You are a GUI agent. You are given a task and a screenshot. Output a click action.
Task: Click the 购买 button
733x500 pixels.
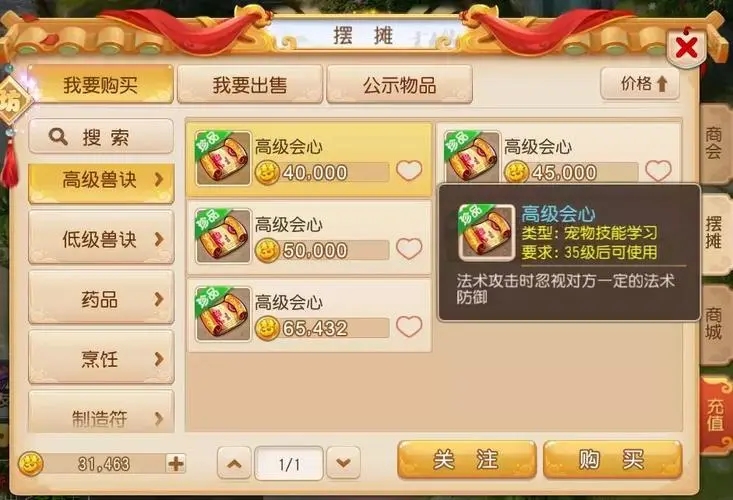tap(612, 459)
